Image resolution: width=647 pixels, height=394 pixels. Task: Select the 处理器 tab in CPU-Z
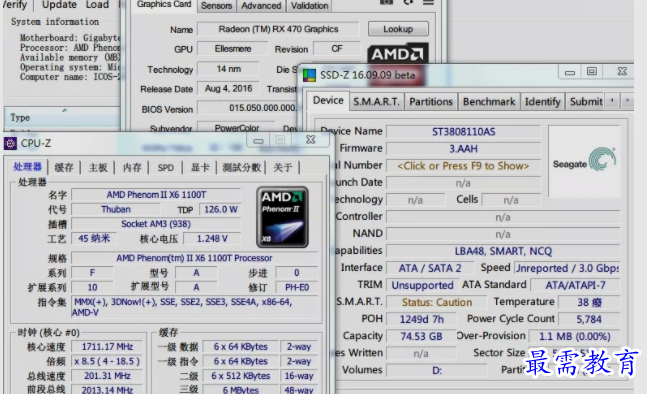click(x=28, y=167)
